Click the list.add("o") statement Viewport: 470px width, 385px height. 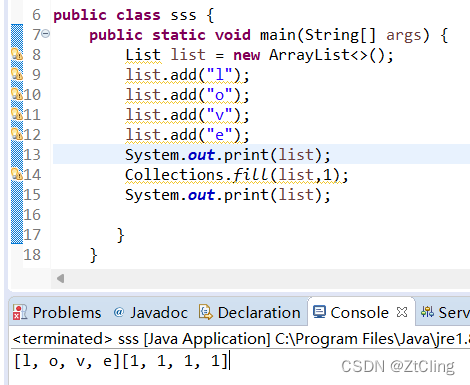[187, 95]
